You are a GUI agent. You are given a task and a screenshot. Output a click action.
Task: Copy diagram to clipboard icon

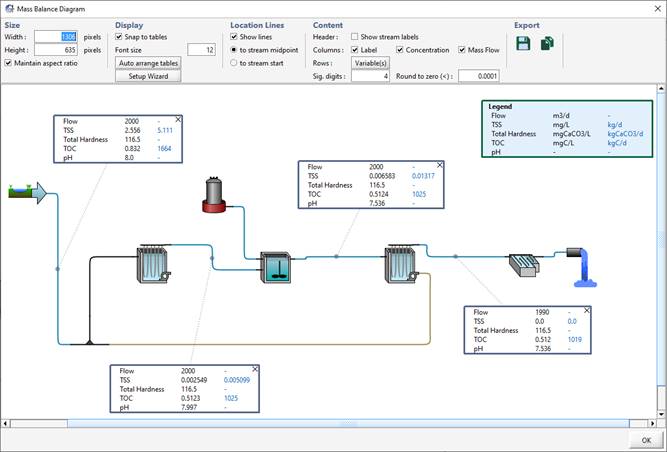click(x=547, y=43)
